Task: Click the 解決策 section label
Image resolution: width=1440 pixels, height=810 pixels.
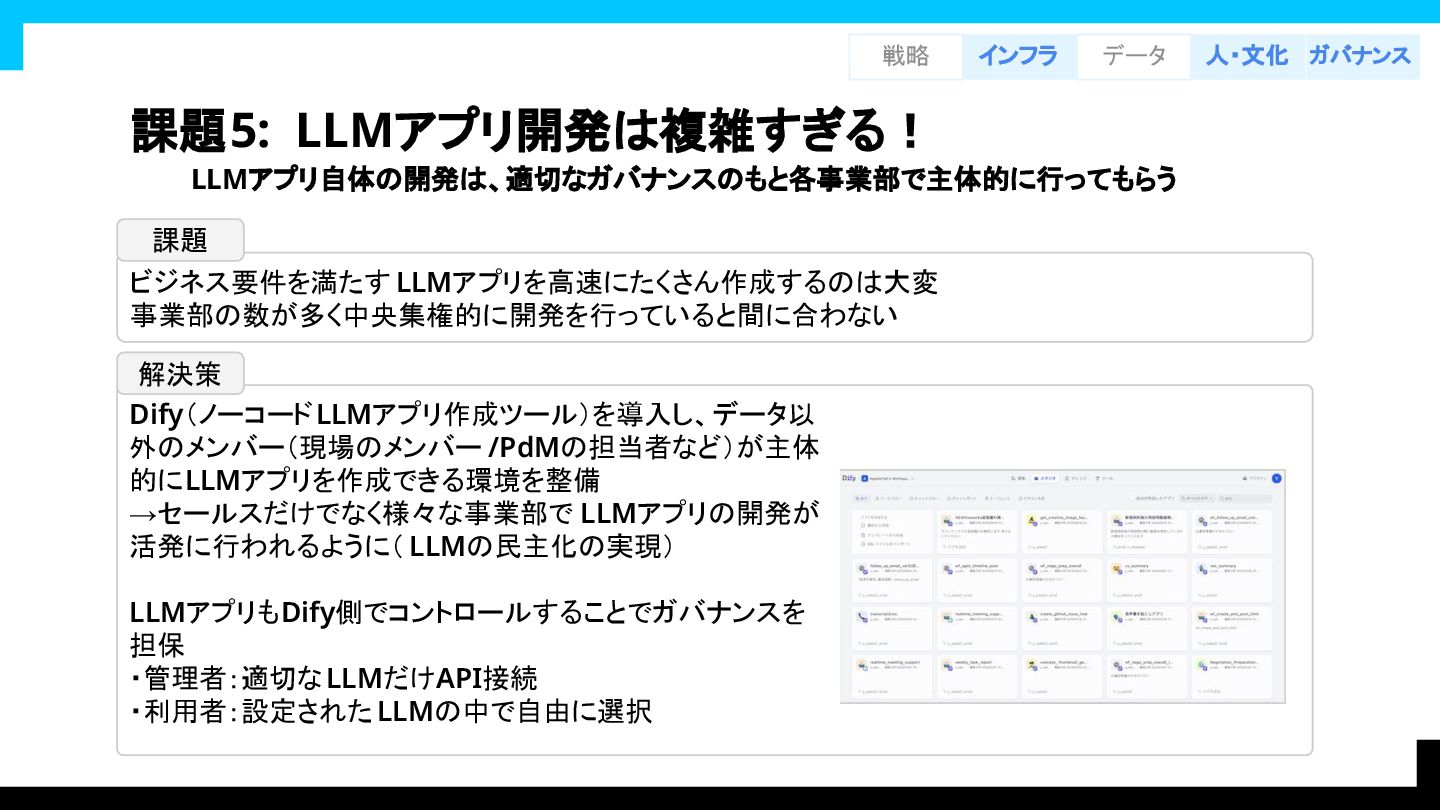Action: (180, 374)
